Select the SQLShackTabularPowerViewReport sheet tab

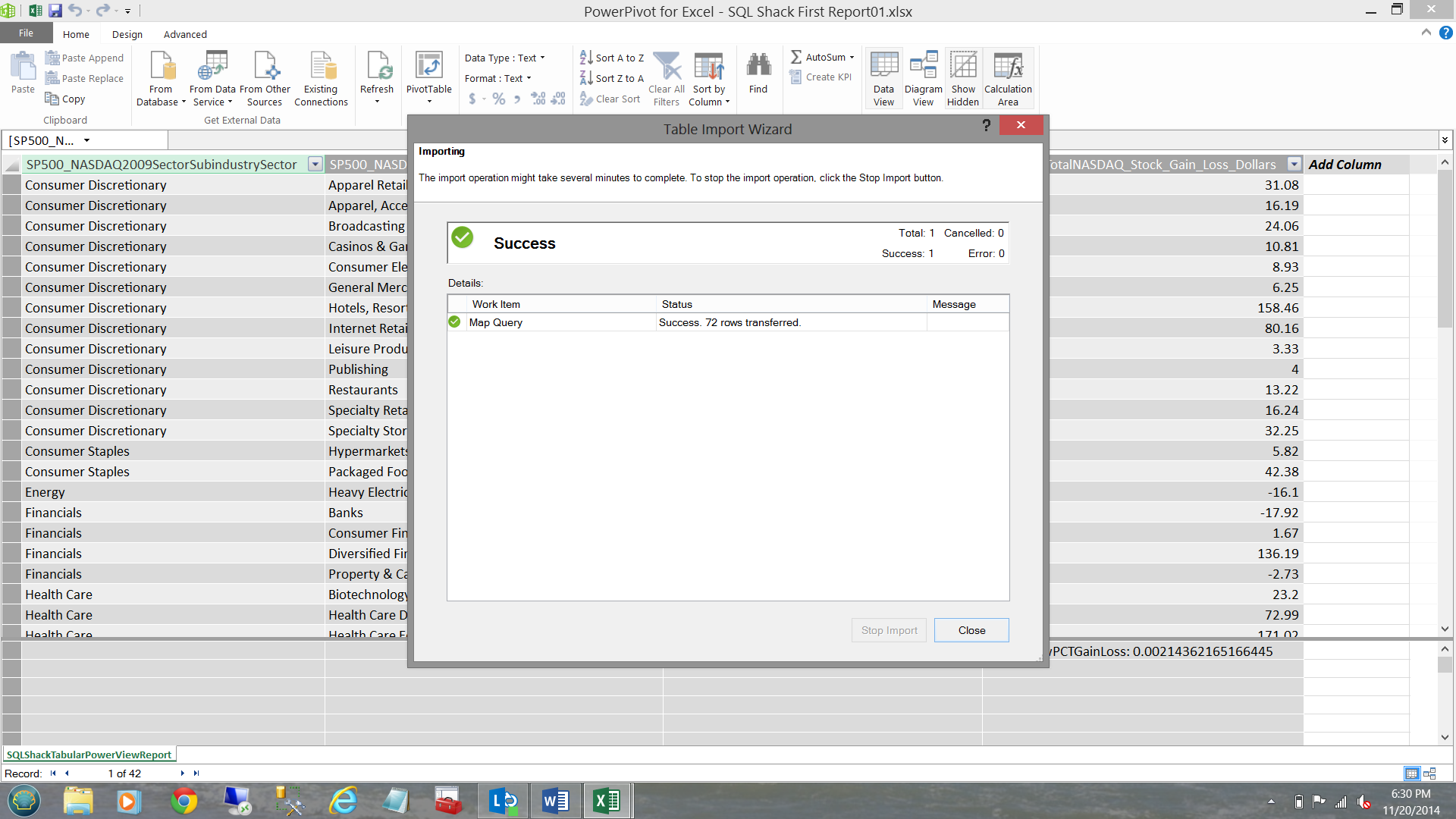tap(89, 755)
